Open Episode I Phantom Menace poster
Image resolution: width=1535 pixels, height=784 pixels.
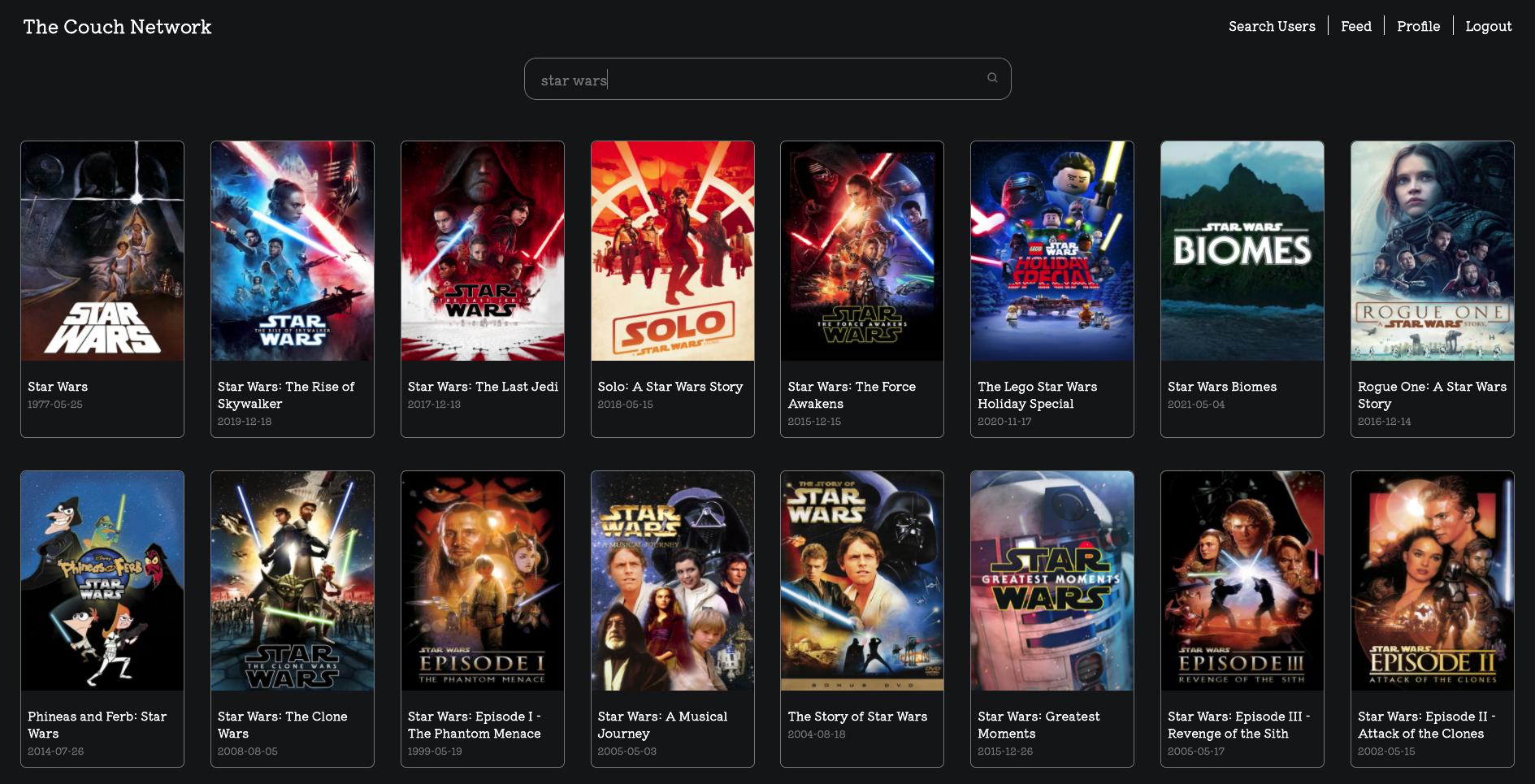coord(483,581)
